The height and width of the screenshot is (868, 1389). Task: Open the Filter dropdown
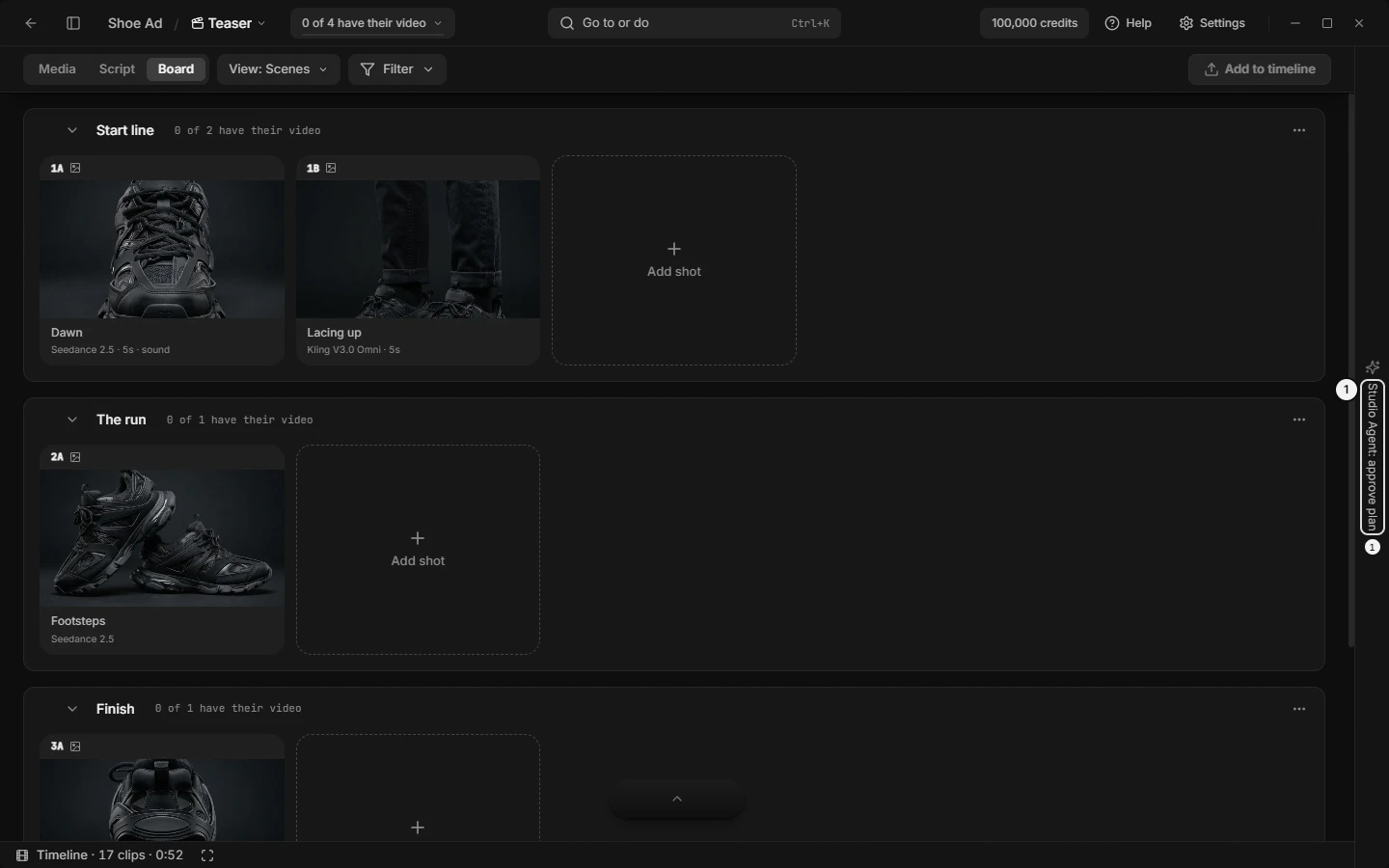tap(397, 69)
